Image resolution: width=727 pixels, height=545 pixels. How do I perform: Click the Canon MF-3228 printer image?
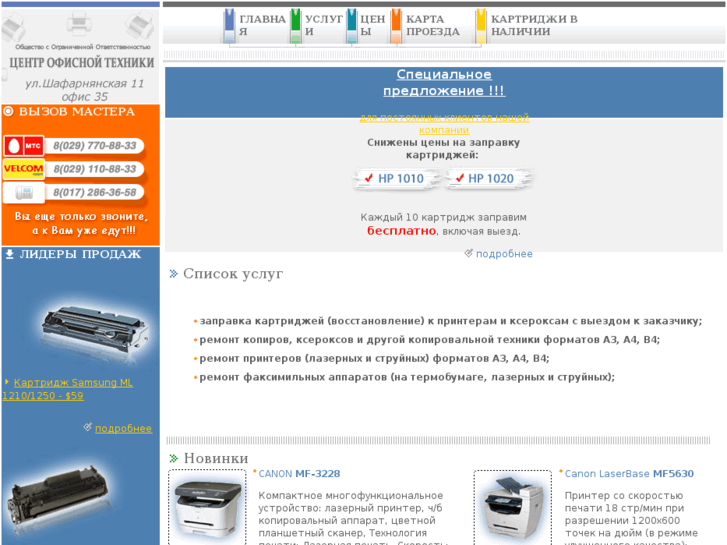(x=207, y=507)
